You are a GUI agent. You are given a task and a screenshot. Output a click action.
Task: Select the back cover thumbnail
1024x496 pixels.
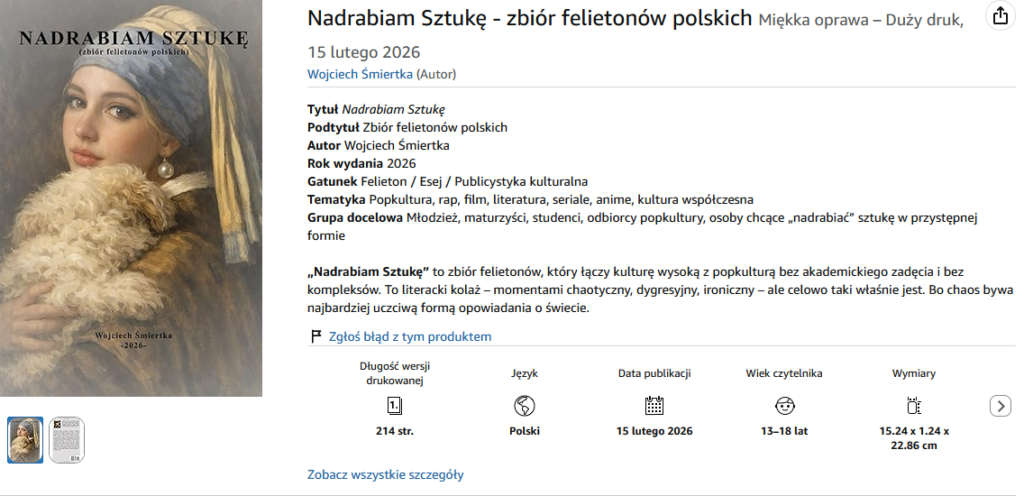[67, 440]
